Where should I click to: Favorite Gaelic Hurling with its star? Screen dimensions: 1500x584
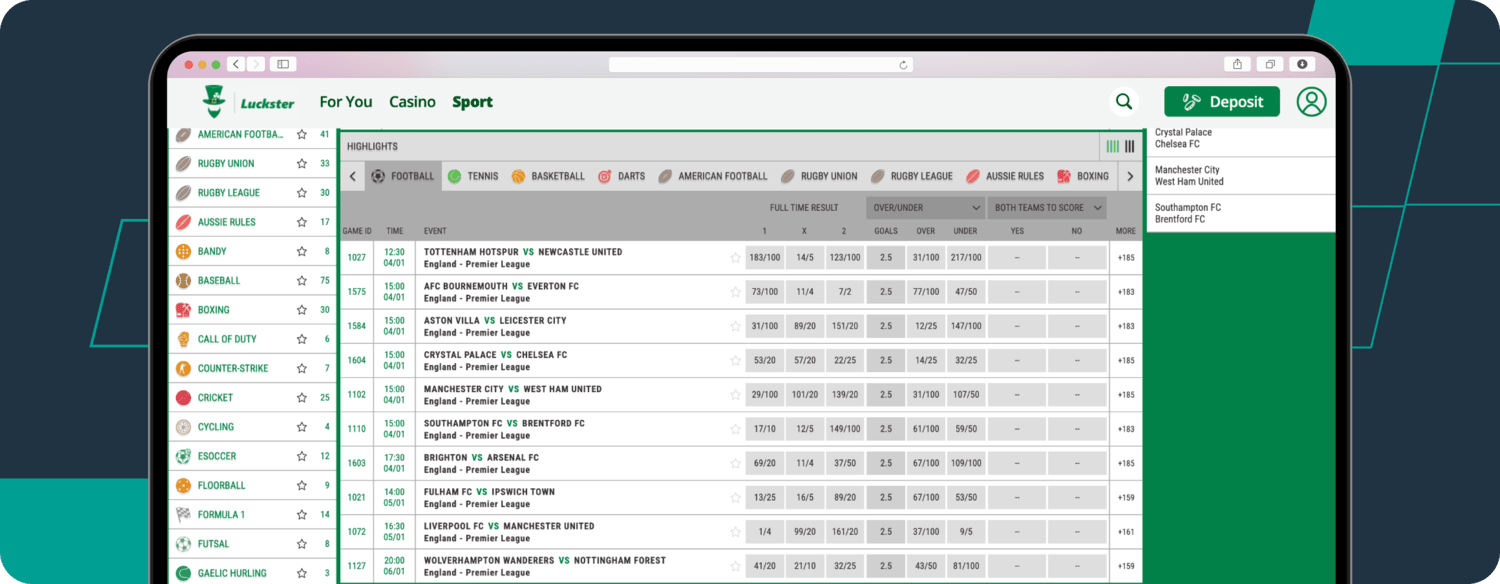click(x=301, y=573)
